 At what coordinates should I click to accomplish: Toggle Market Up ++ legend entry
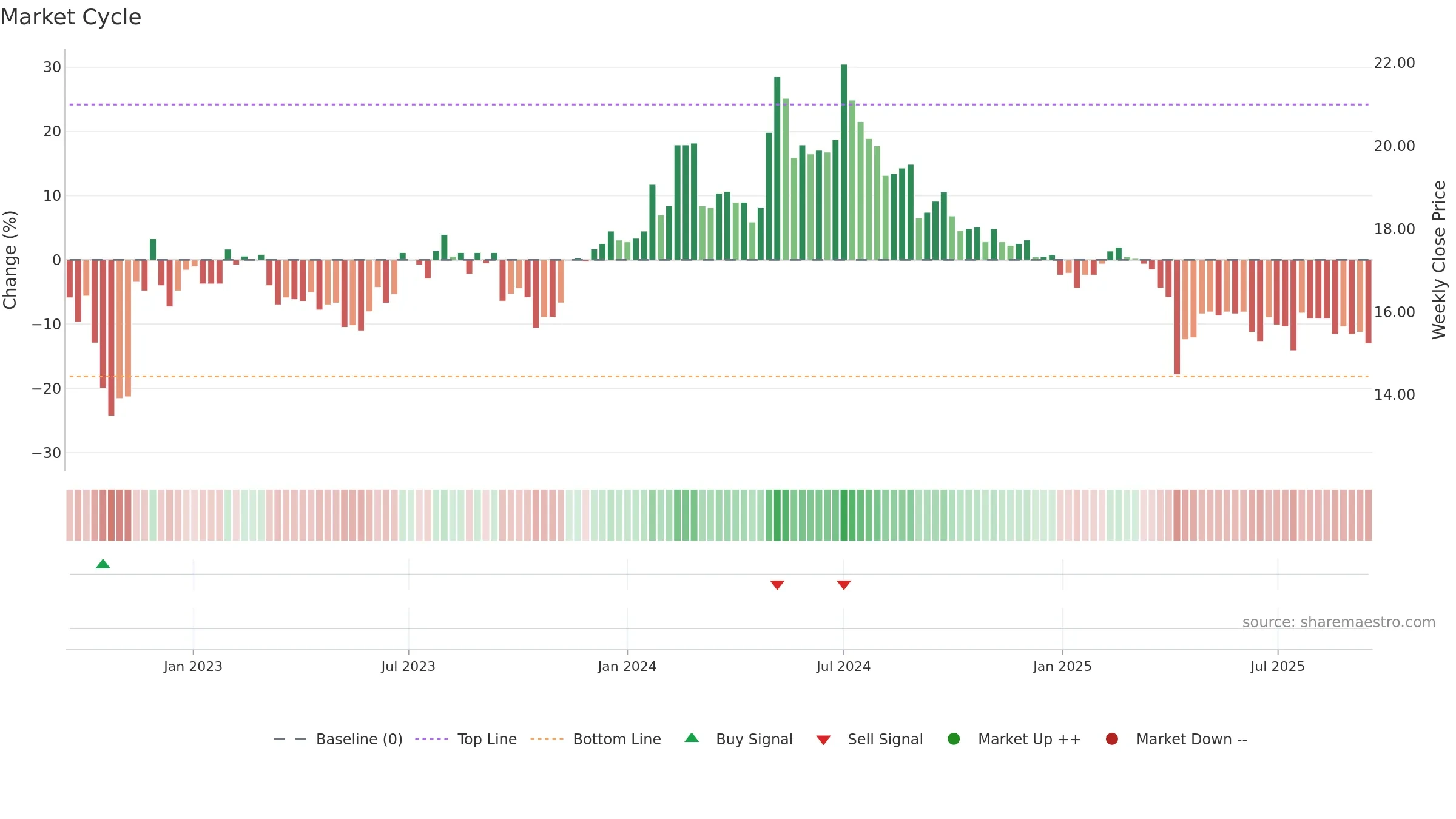coord(1014,739)
